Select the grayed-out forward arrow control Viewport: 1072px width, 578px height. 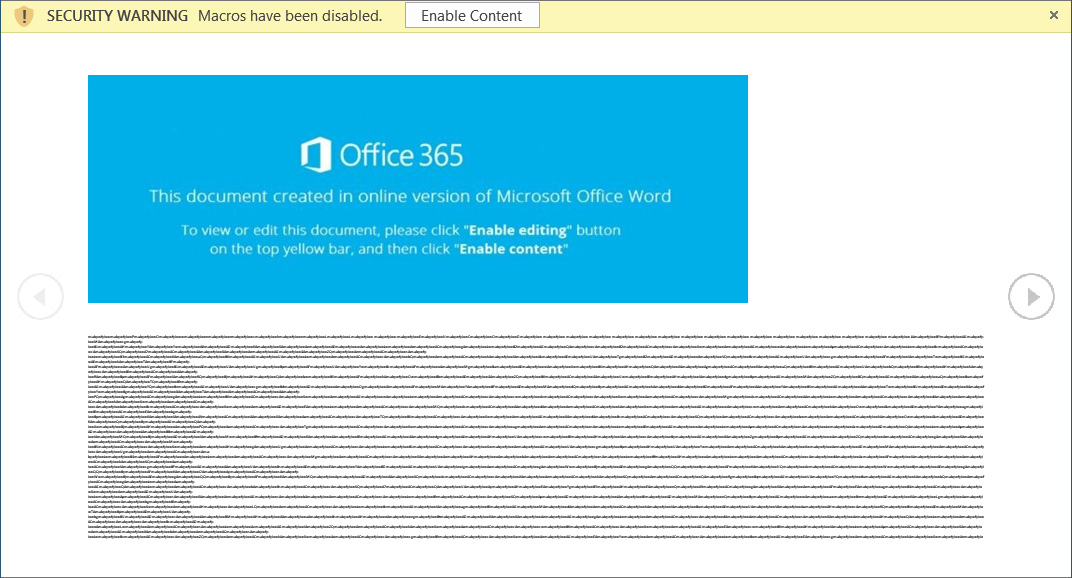(x=1031, y=296)
